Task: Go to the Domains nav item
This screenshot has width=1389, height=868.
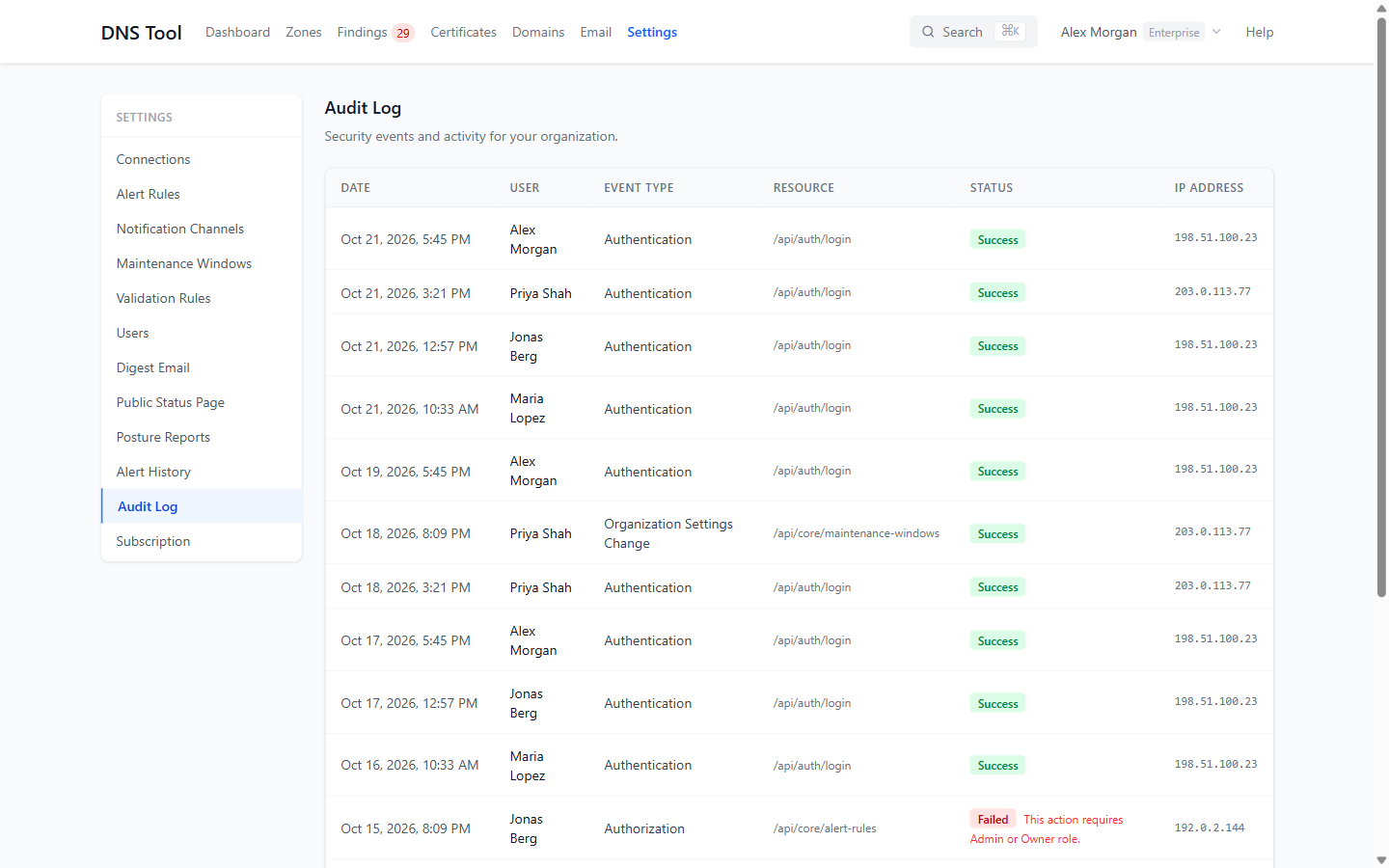Action: 538,32
